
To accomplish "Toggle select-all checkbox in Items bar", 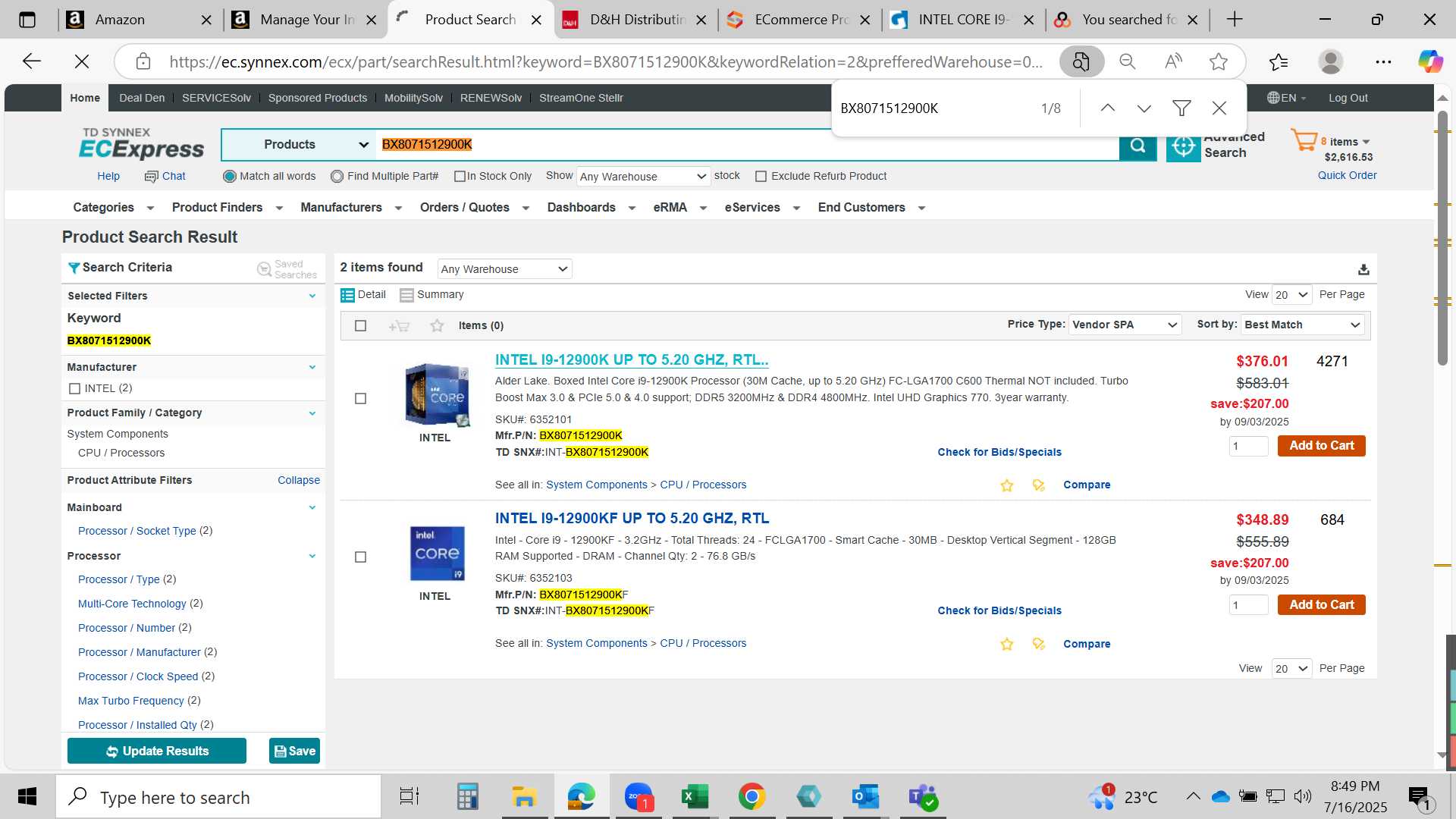I will point(361,326).
